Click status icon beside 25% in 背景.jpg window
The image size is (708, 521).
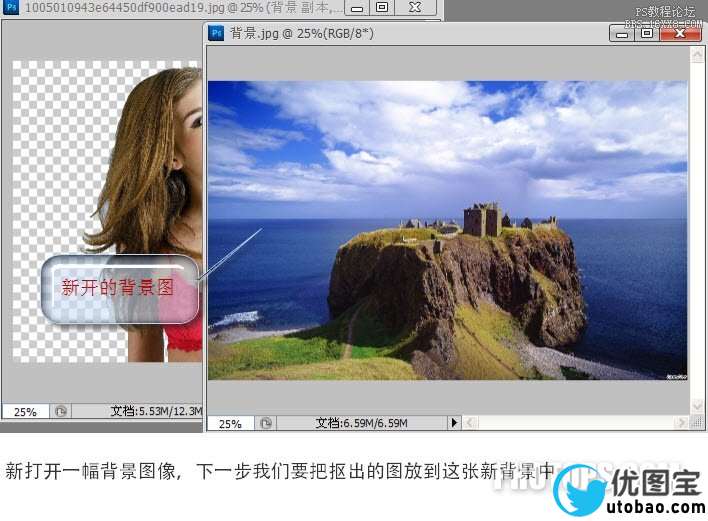pyautogui.click(x=266, y=423)
